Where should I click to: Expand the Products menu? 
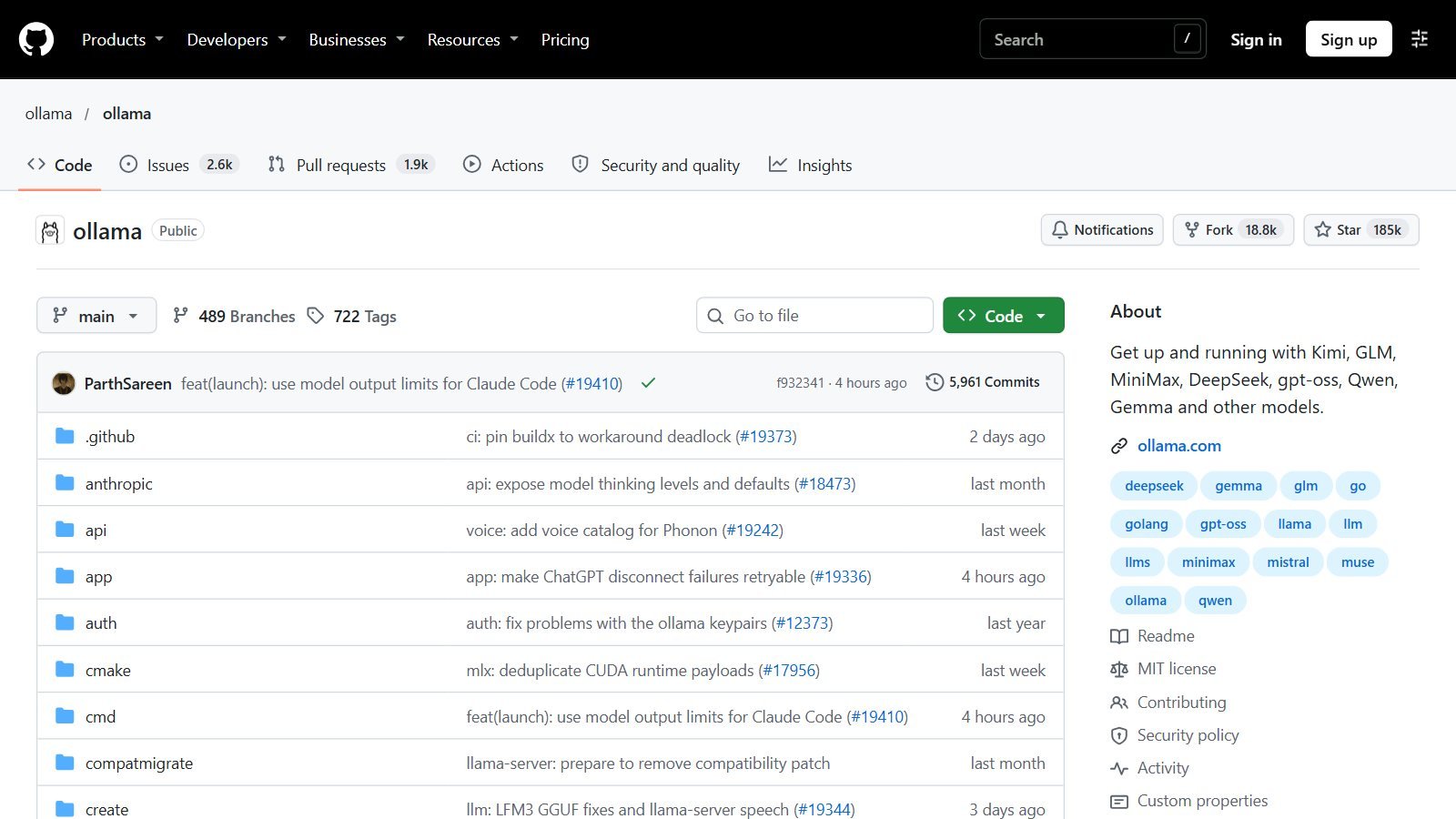123,39
